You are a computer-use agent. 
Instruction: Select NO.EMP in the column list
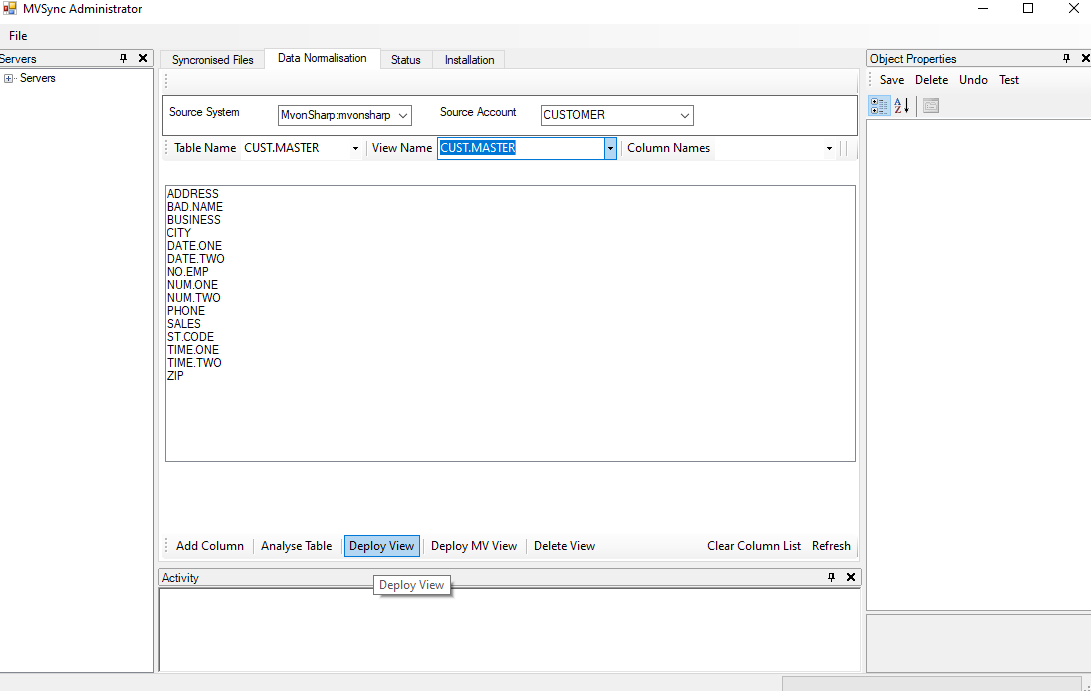point(188,272)
